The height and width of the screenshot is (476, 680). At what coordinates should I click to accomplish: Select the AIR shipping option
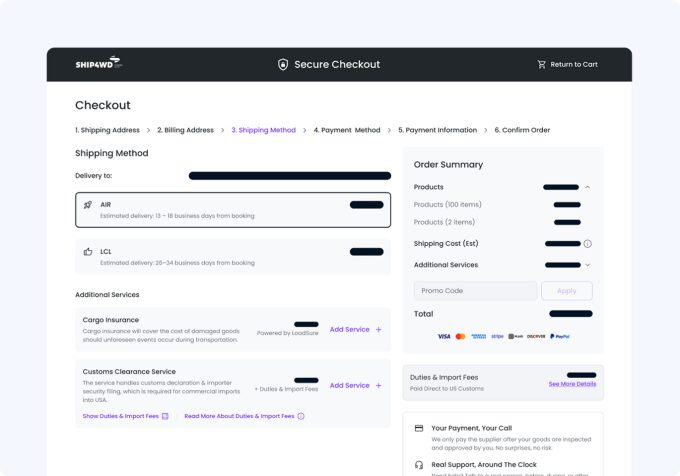tap(233, 210)
